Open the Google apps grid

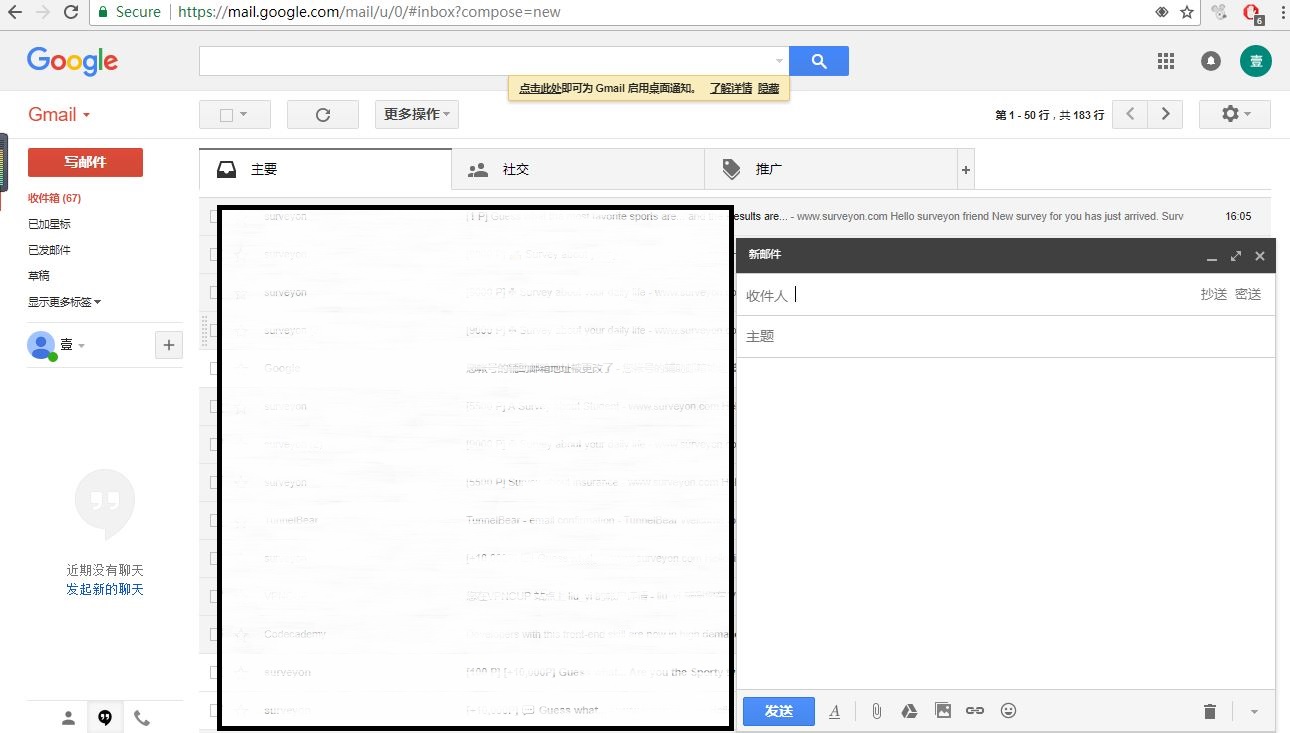(1165, 61)
